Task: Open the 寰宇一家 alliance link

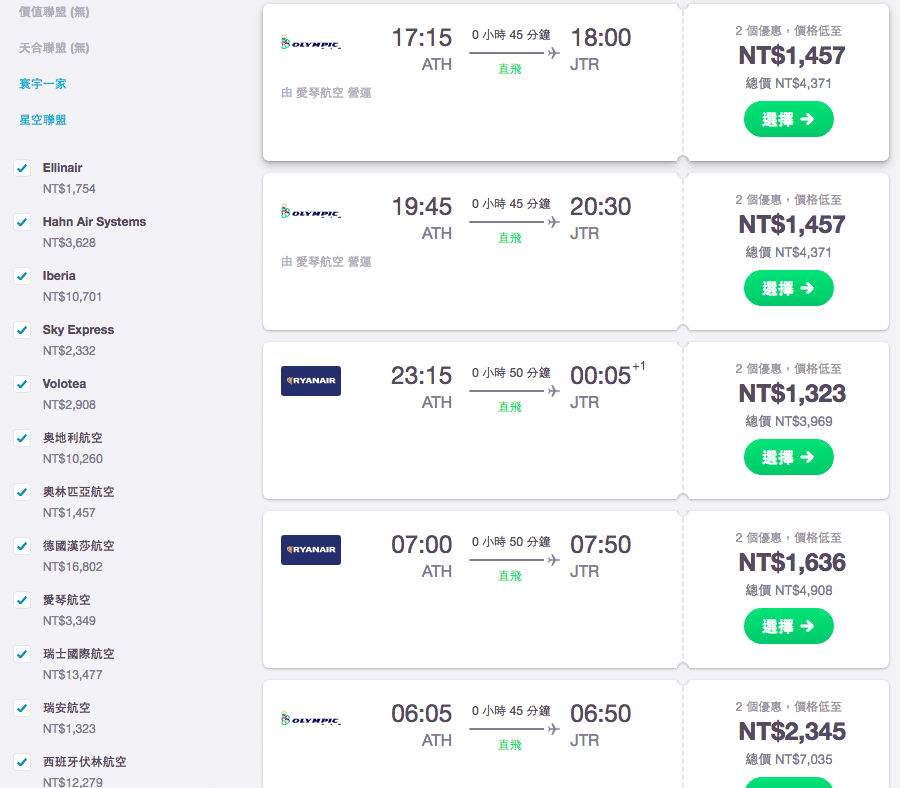Action: pos(42,84)
